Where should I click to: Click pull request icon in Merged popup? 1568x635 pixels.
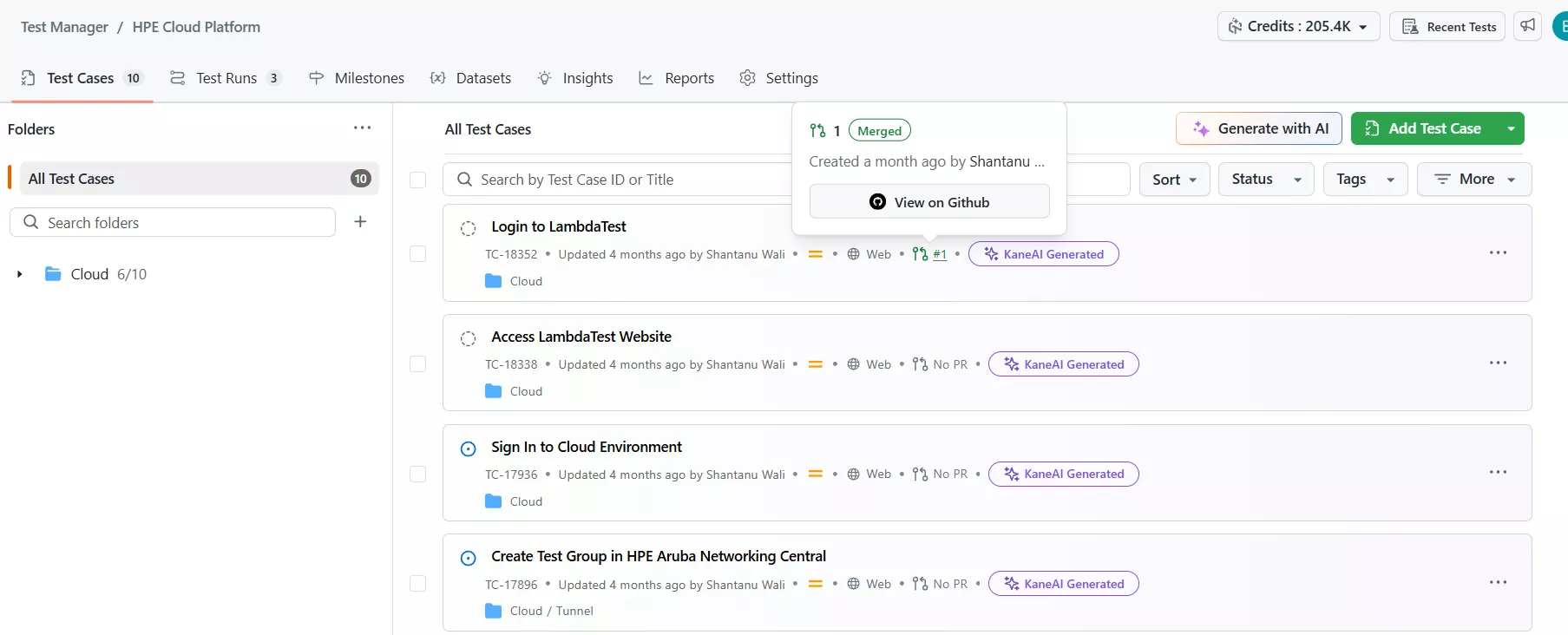pos(817,131)
